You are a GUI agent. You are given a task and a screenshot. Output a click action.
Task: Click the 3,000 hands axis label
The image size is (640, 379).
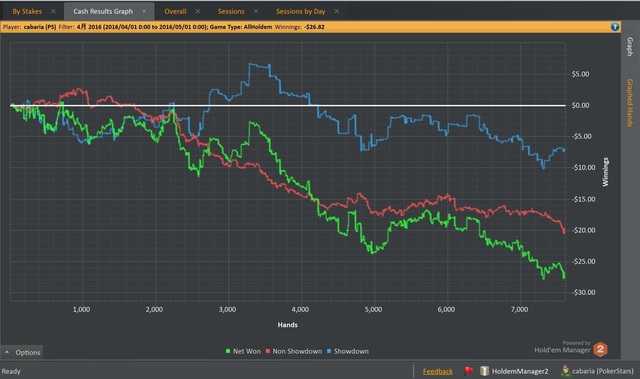click(227, 310)
